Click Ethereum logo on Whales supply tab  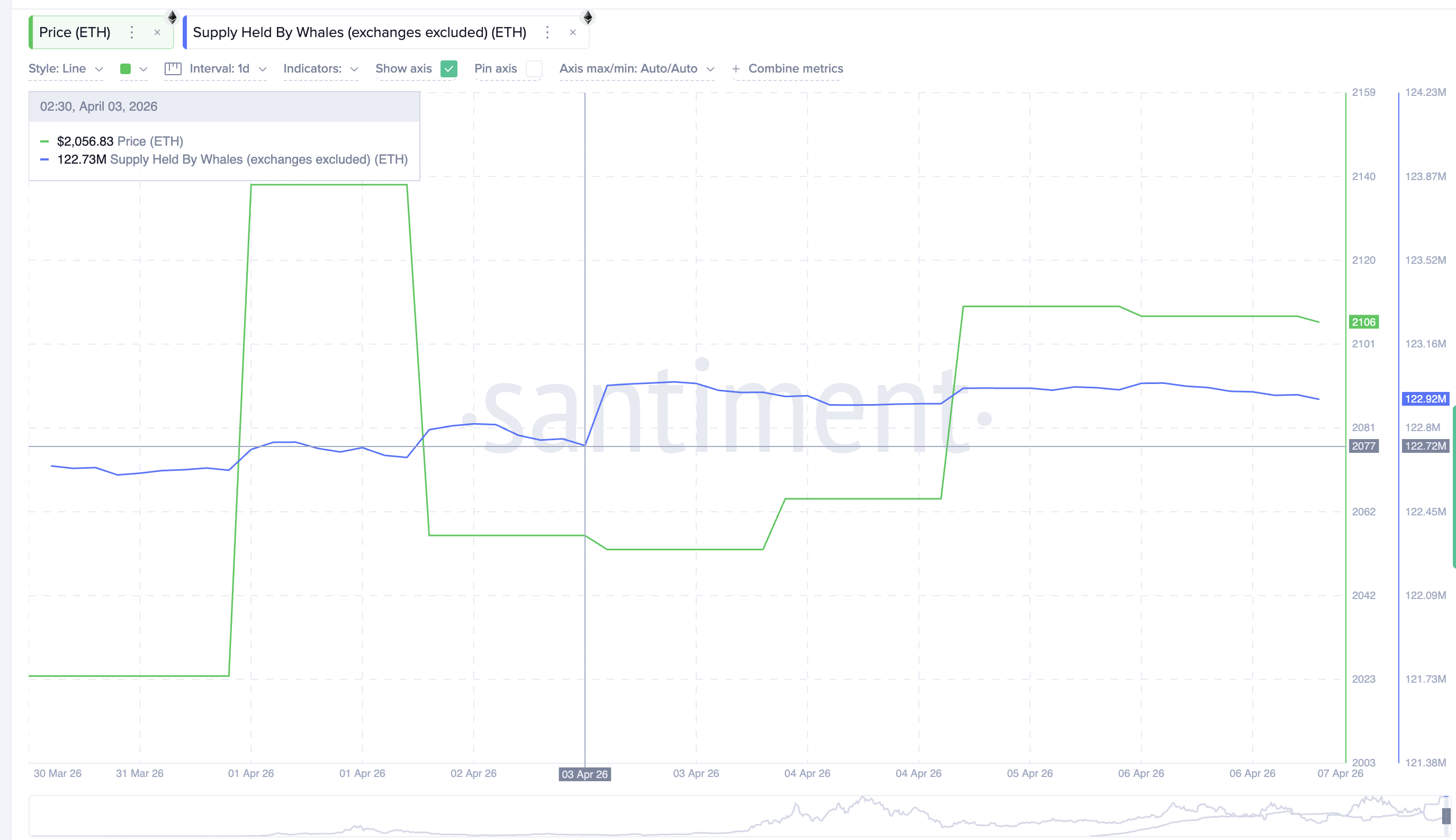tap(588, 17)
